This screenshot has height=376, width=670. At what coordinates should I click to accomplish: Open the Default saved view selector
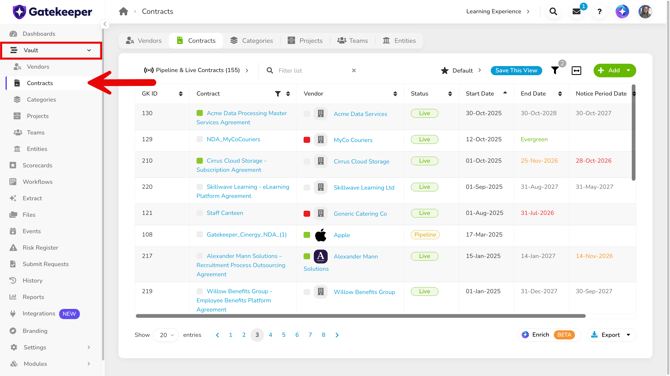coord(461,70)
